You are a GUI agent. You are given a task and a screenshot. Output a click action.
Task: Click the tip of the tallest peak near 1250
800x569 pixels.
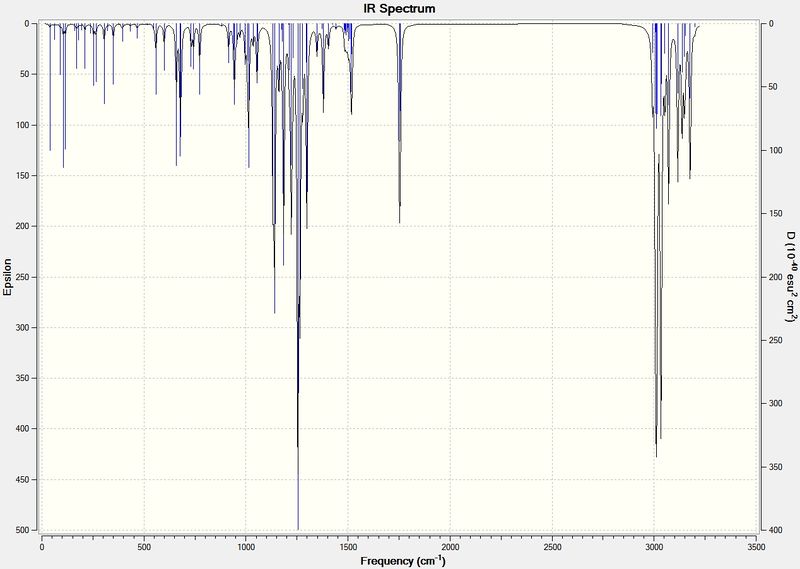coord(298,529)
